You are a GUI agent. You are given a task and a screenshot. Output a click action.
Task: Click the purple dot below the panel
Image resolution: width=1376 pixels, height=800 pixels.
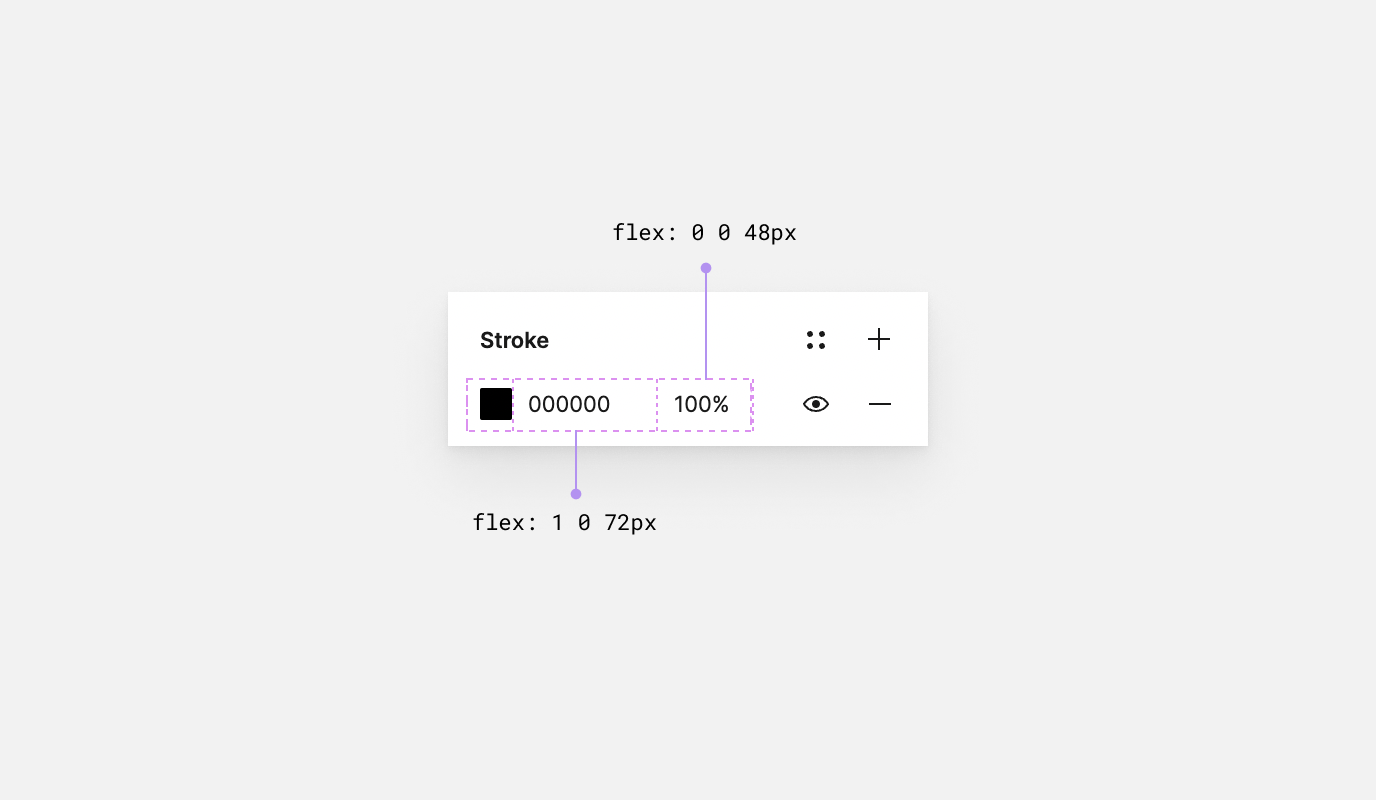576,494
